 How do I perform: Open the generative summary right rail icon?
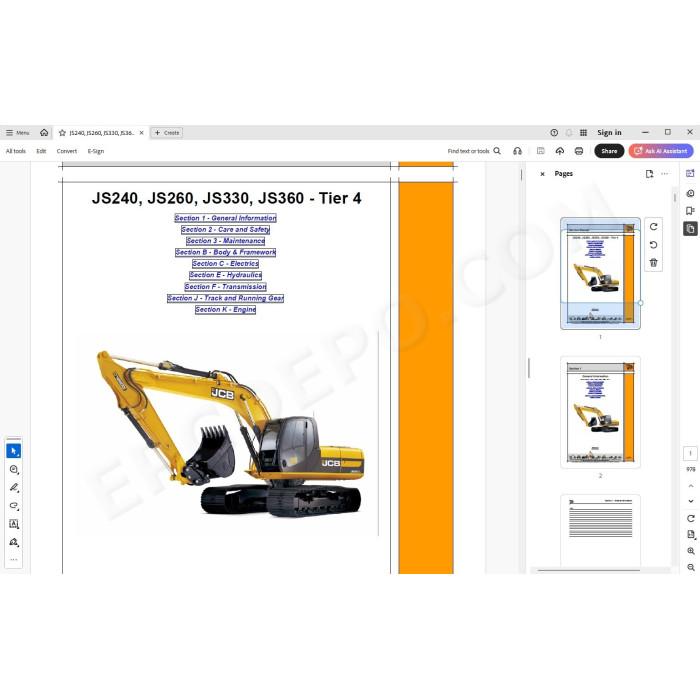690,193
